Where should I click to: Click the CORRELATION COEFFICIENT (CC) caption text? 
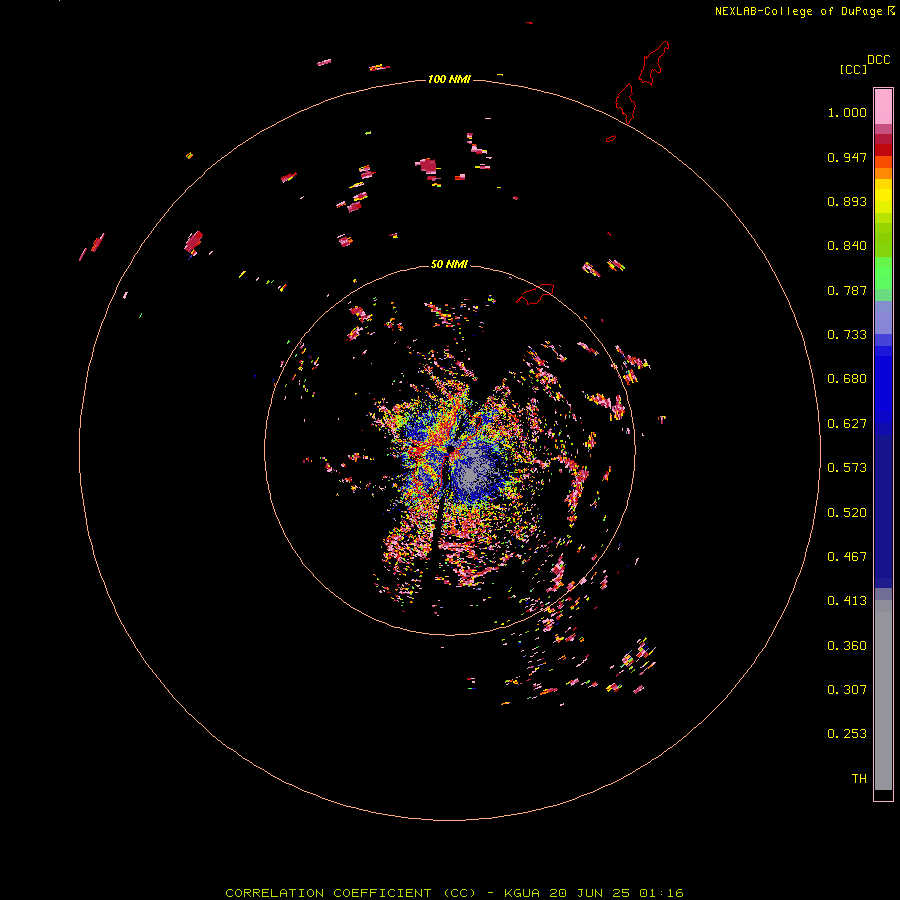[351, 893]
